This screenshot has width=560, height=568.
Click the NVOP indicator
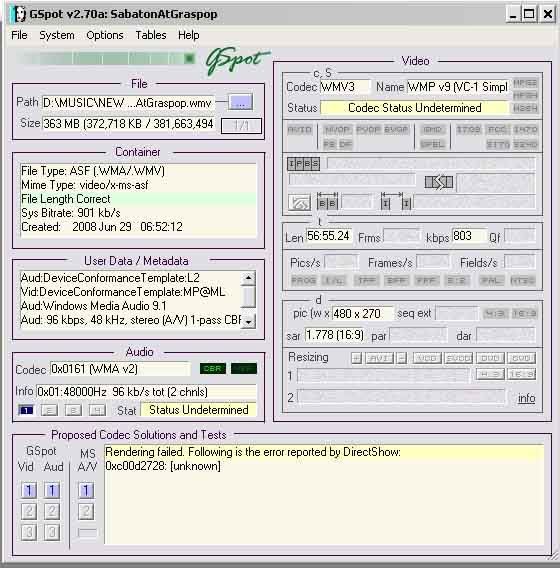pos(337,130)
